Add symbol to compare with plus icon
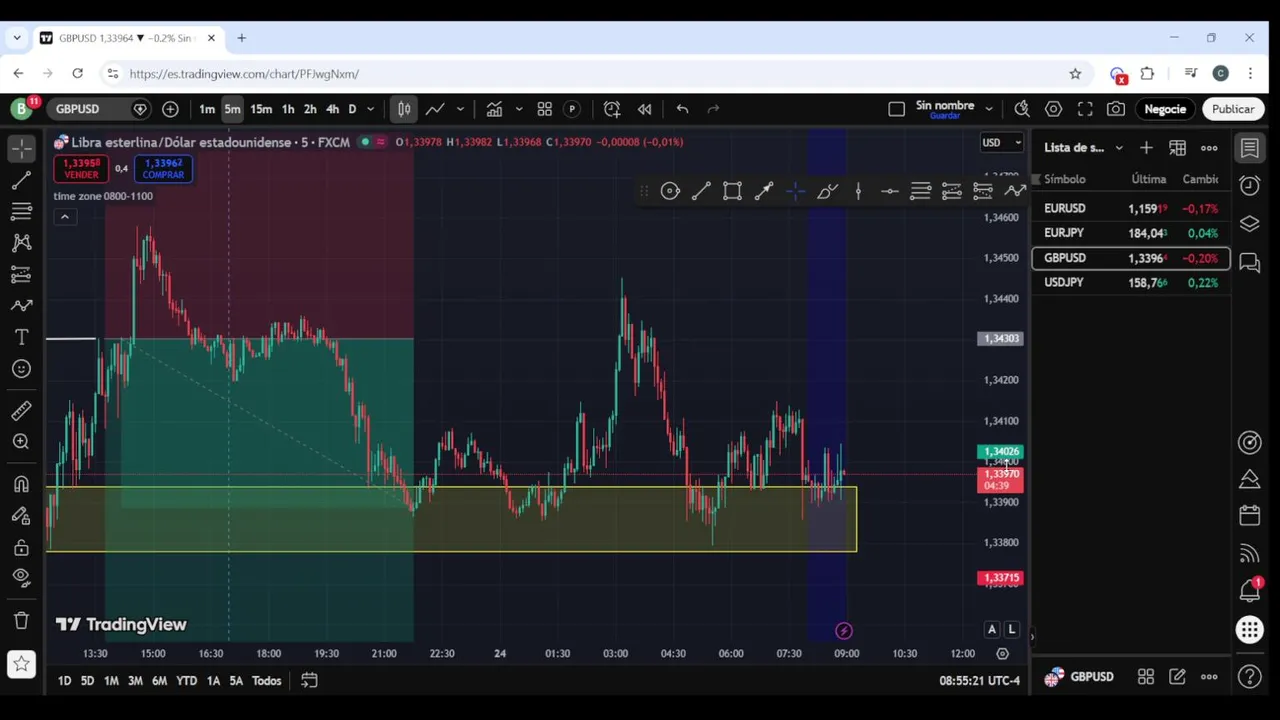Image resolution: width=1280 pixels, height=720 pixels. 170,109
